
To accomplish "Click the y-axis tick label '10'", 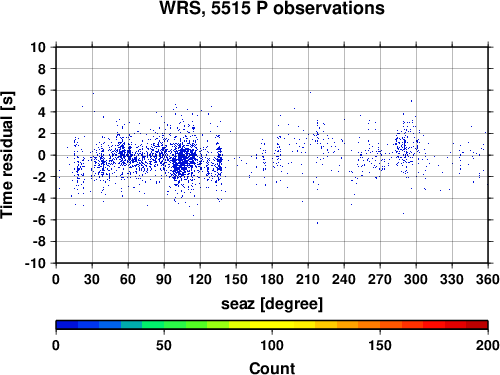I will [38, 47].
